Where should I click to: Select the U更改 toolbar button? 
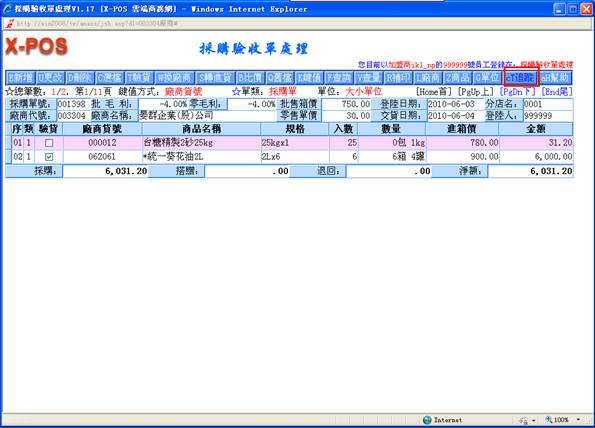click(50, 78)
